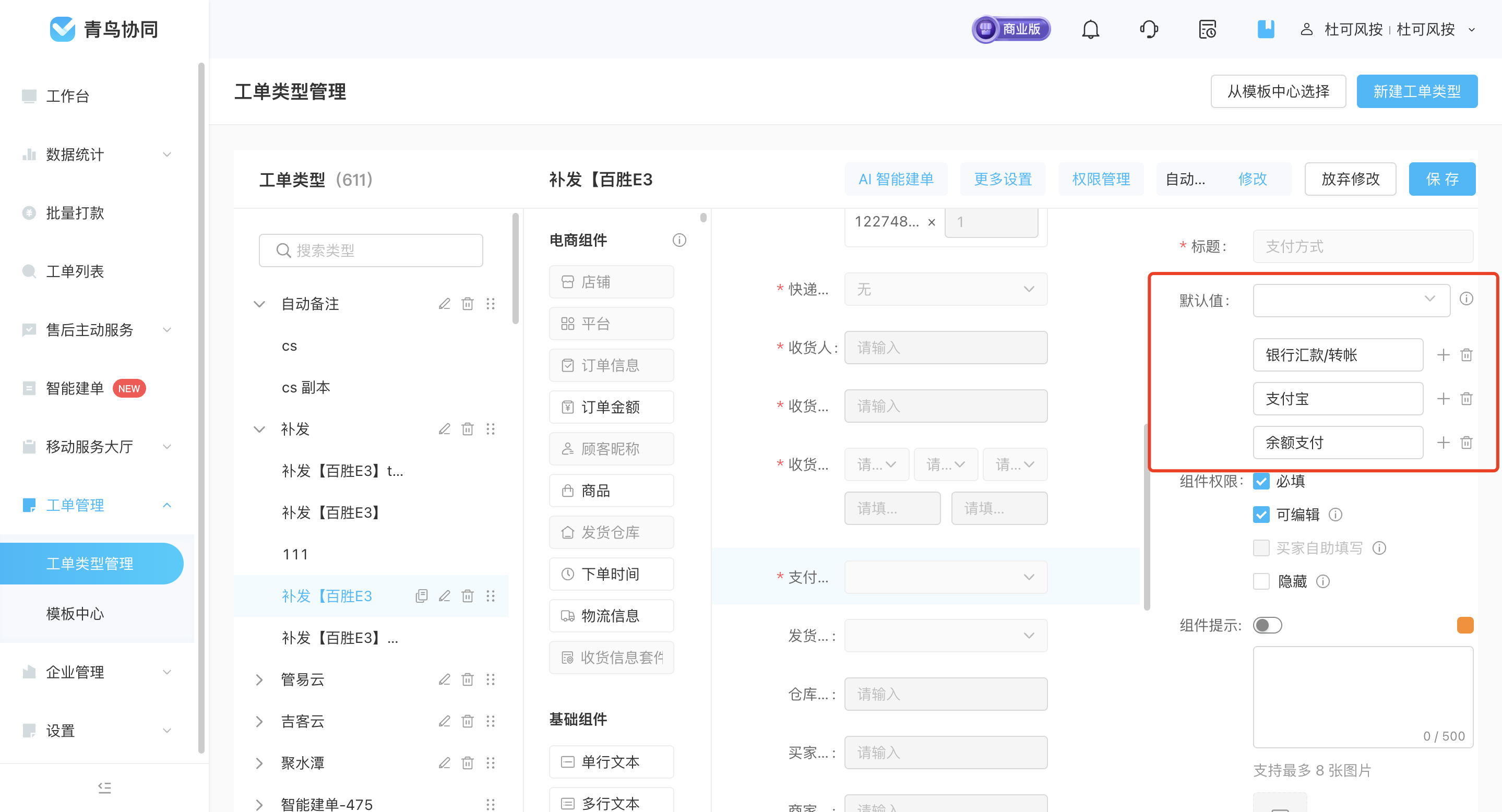This screenshot has width=1502, height=812.
Task: Open 批量打款 in sidebar
Action: coord(75,213)
